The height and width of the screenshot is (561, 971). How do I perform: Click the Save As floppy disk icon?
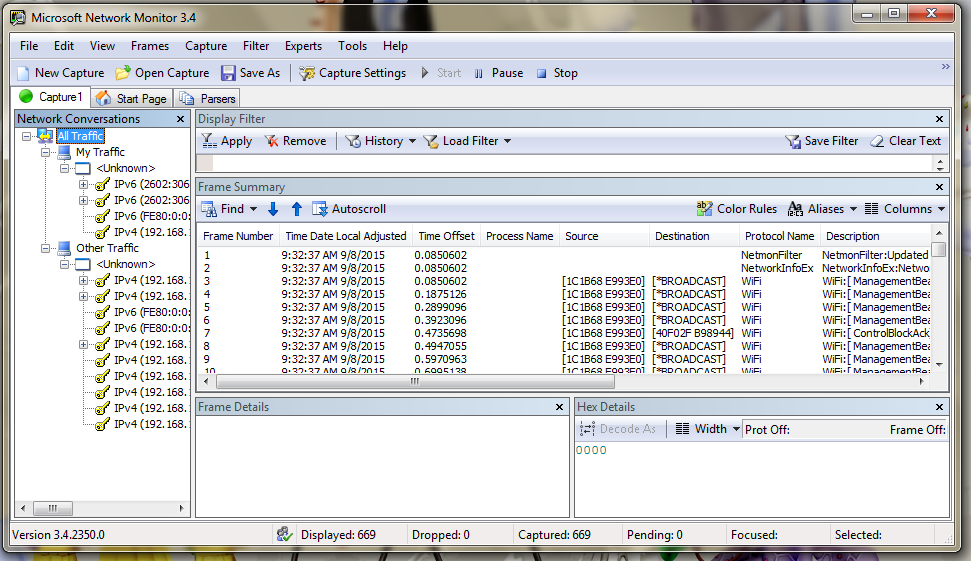coord(229,73)
